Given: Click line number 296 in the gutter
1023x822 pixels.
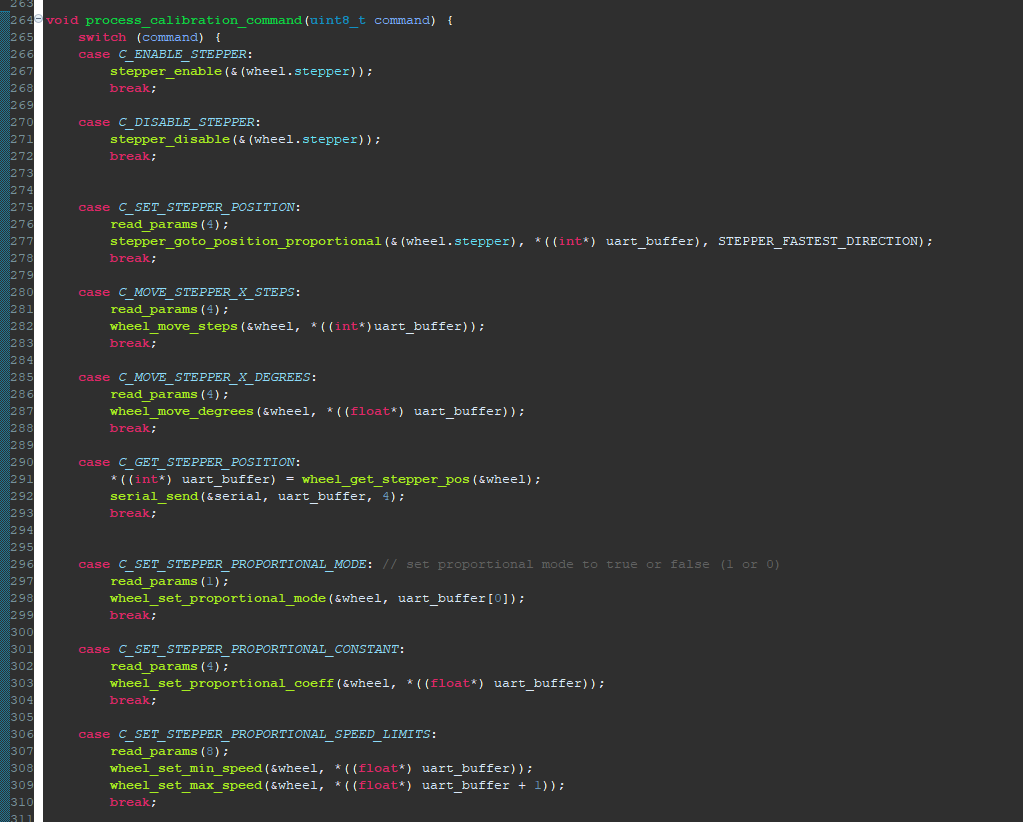Looking at the screenshot, I should click(x=21, y=564).
